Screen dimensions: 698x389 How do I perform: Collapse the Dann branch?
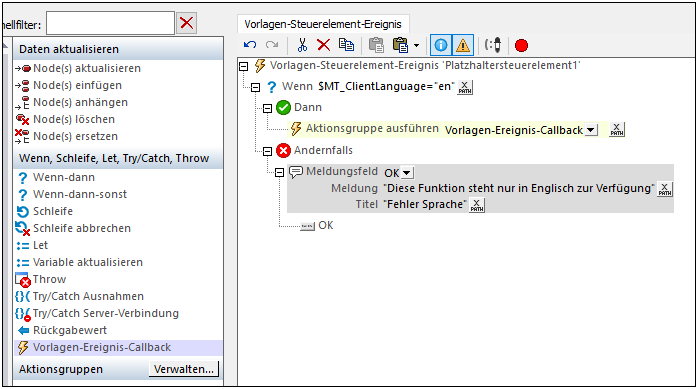[x=268, y=108]
